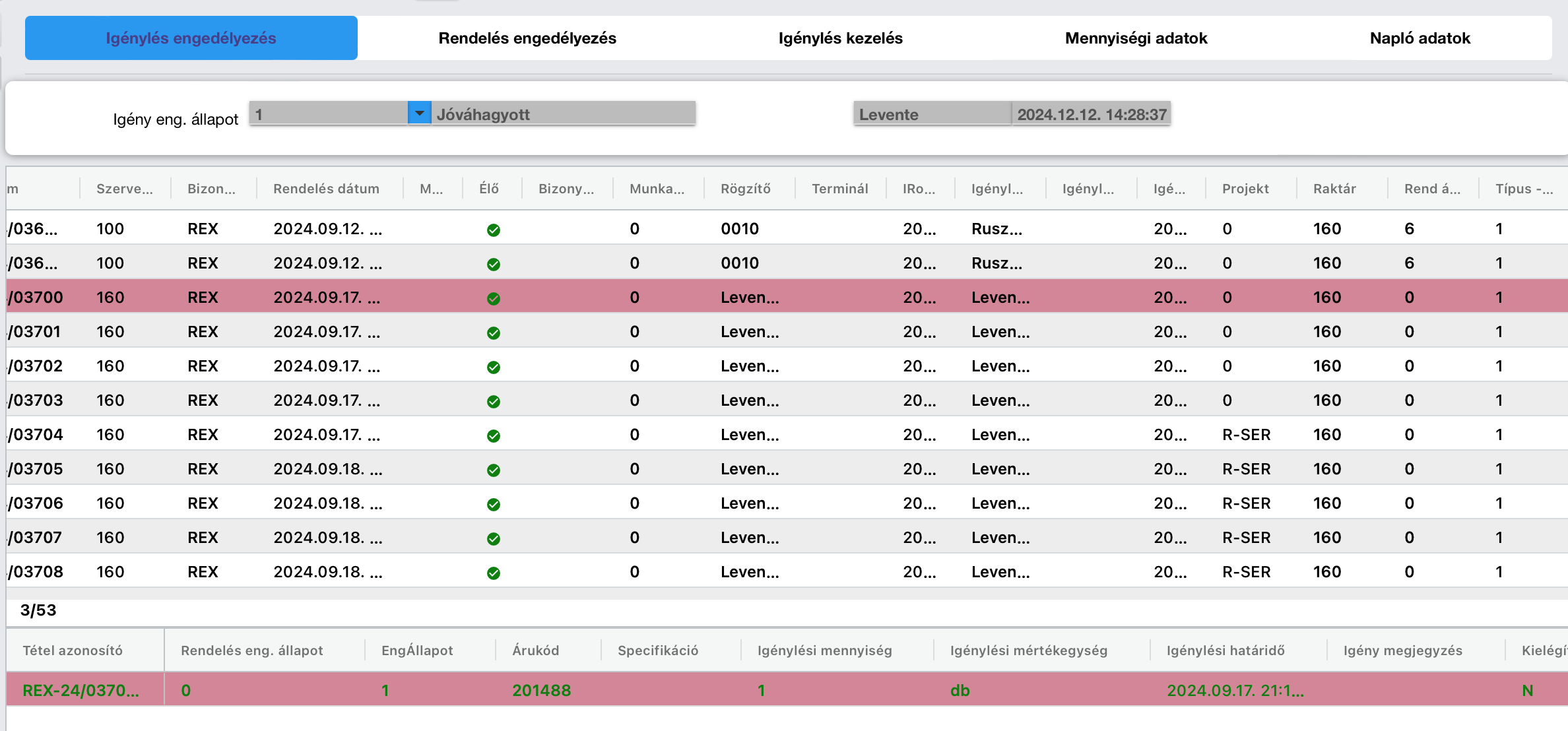
Task: Click the Típus column header
Action: pyautogui.click(x=1523, y=189)
